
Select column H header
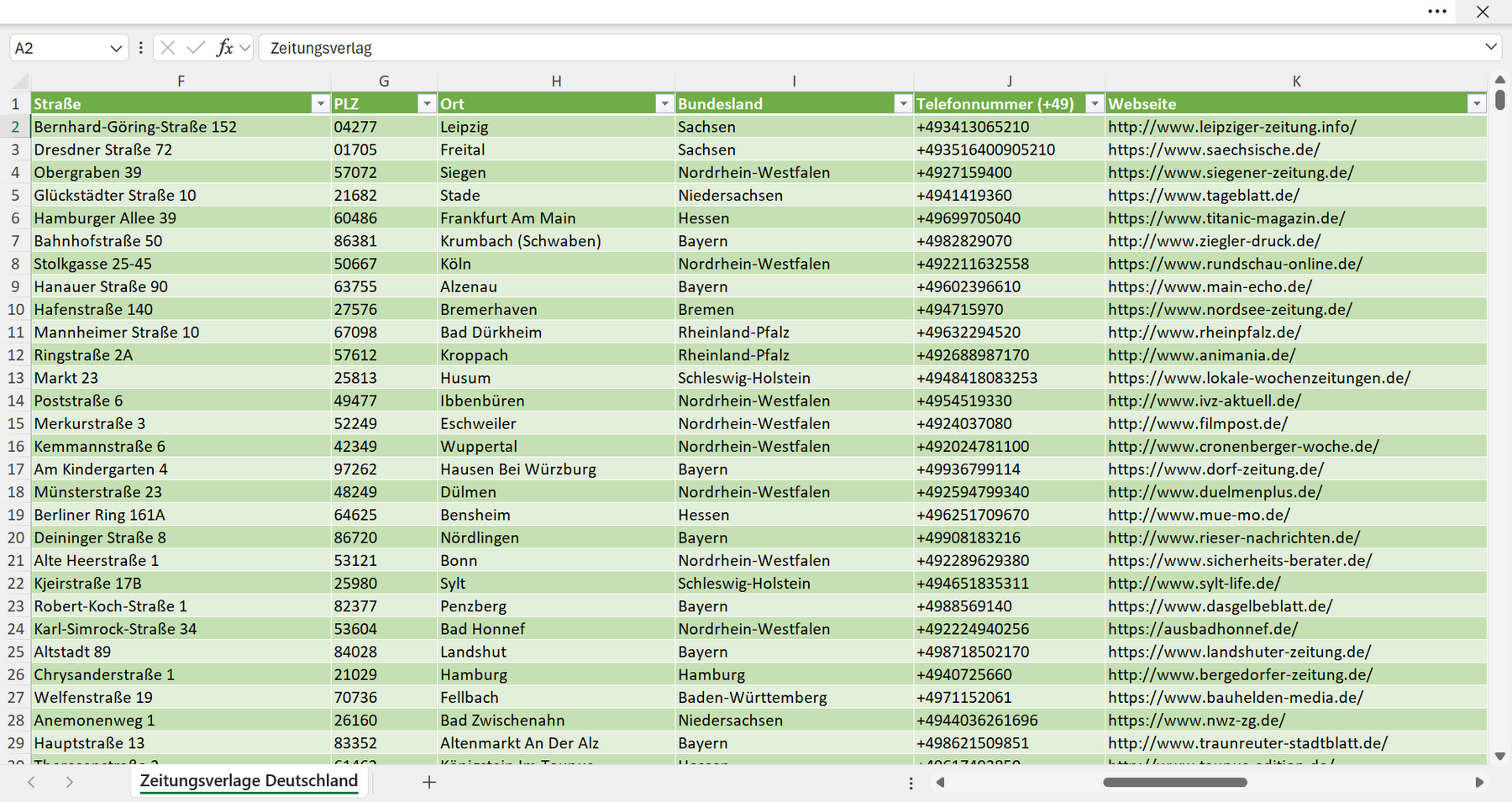[x=556, y=81]
